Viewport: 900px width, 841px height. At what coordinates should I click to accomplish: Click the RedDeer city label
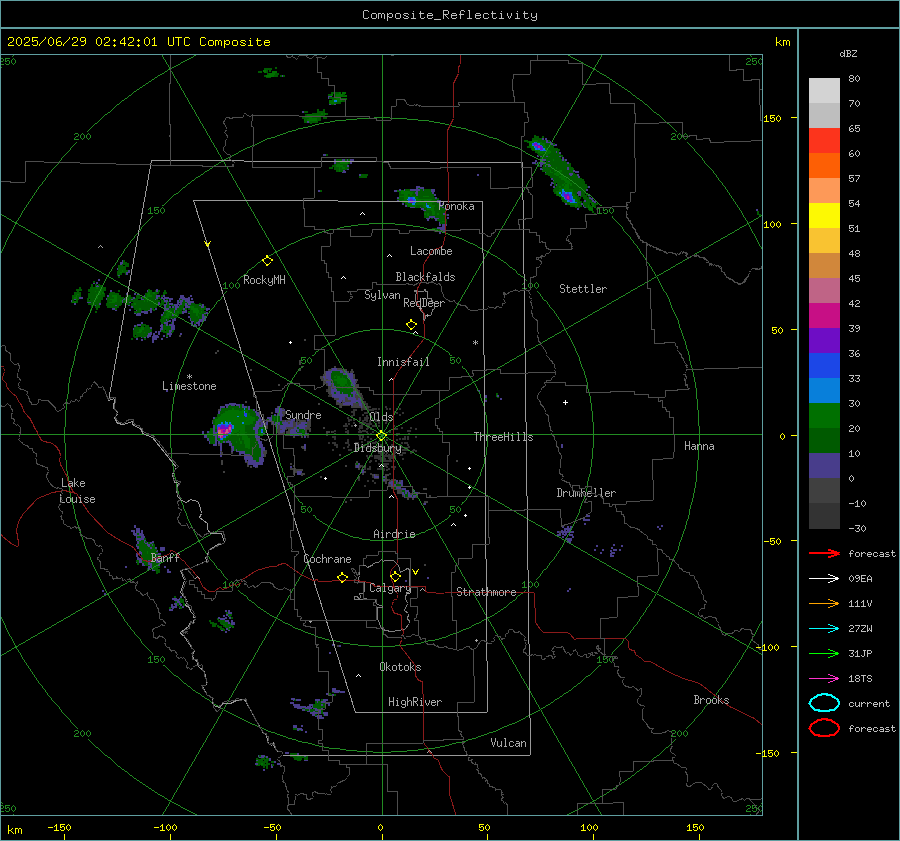pos(424,303)
